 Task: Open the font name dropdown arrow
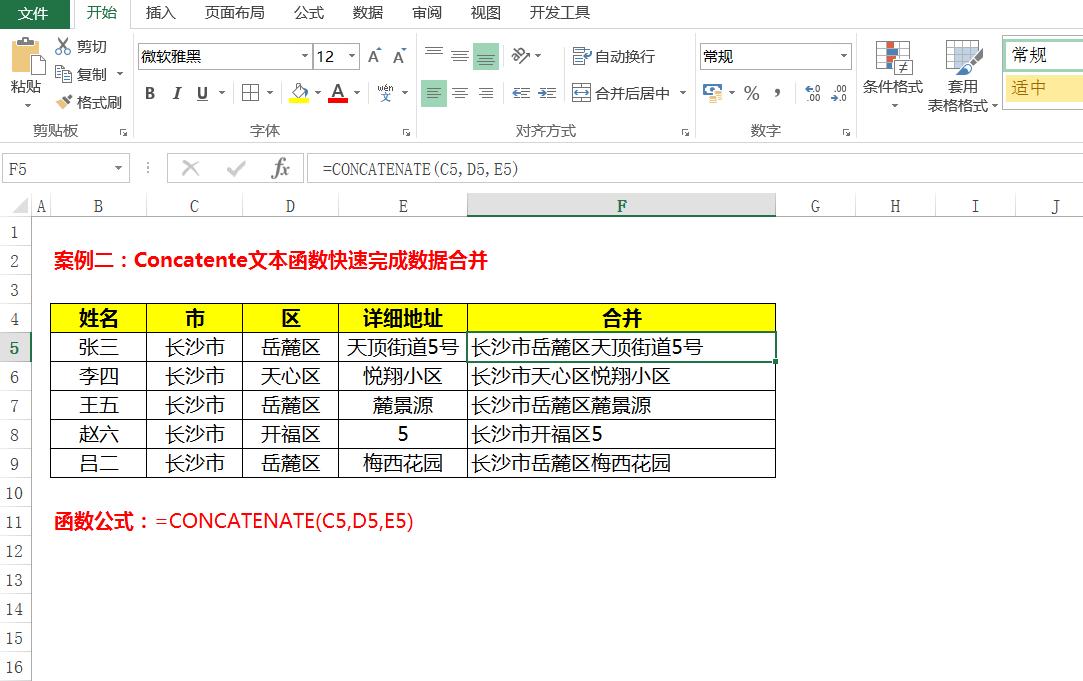pos(305,56)
